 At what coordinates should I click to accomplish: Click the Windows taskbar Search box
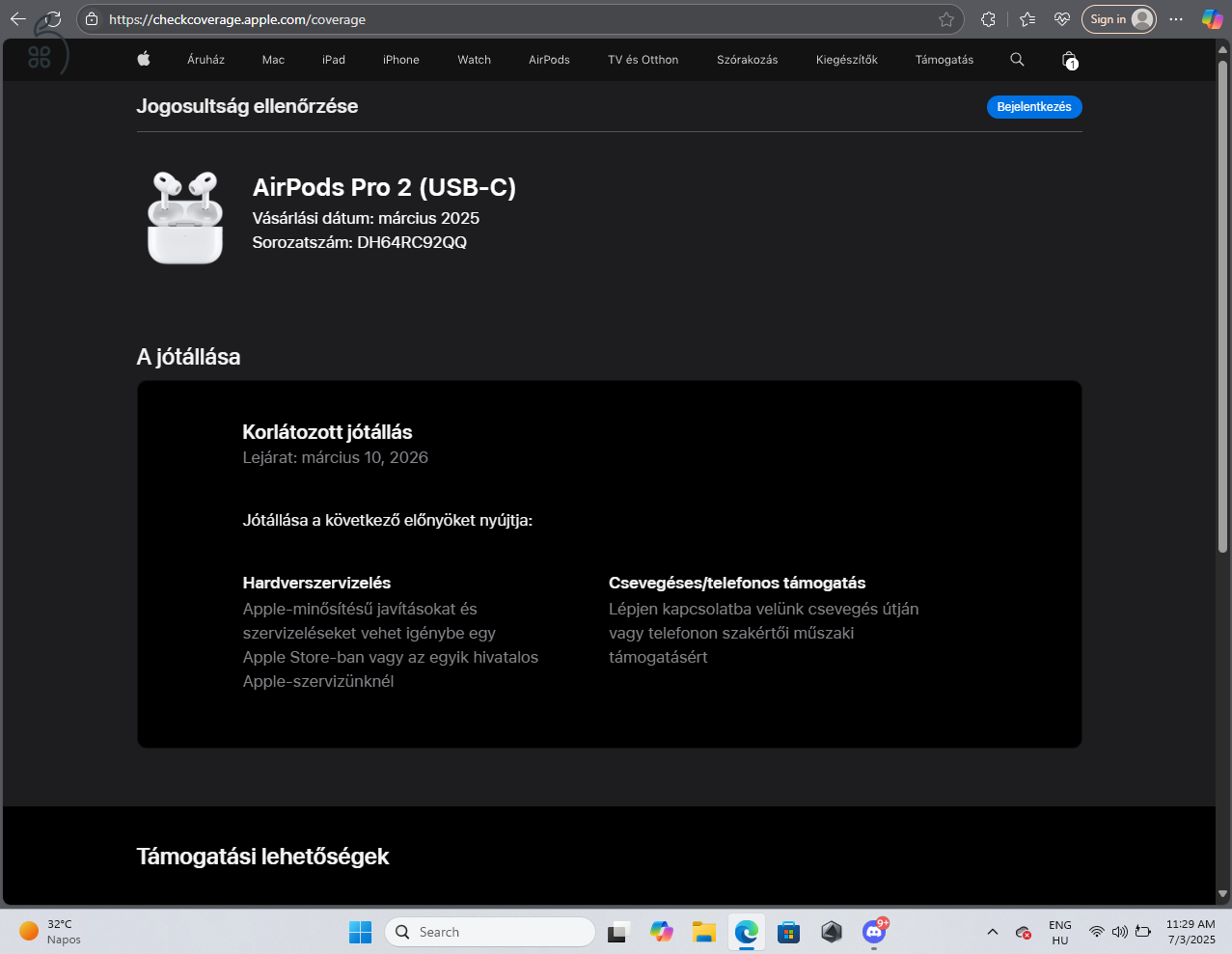coord(489,932)
